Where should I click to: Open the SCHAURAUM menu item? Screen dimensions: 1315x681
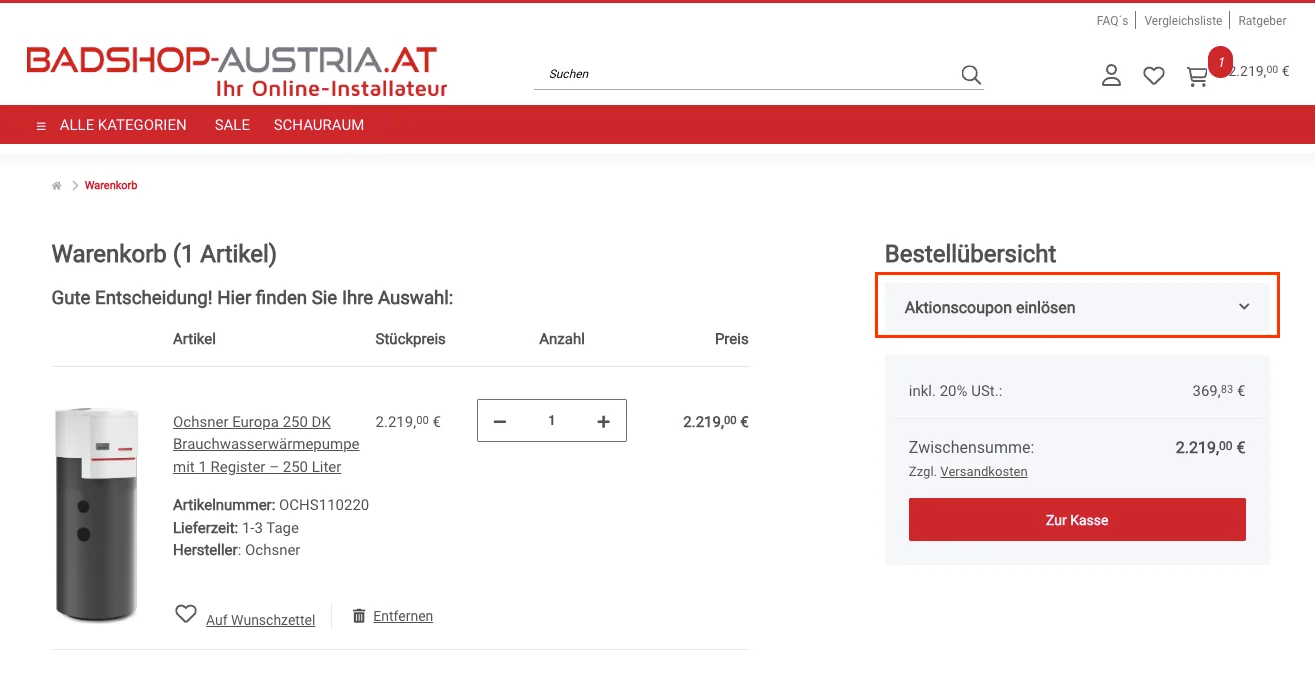(319, 125)
